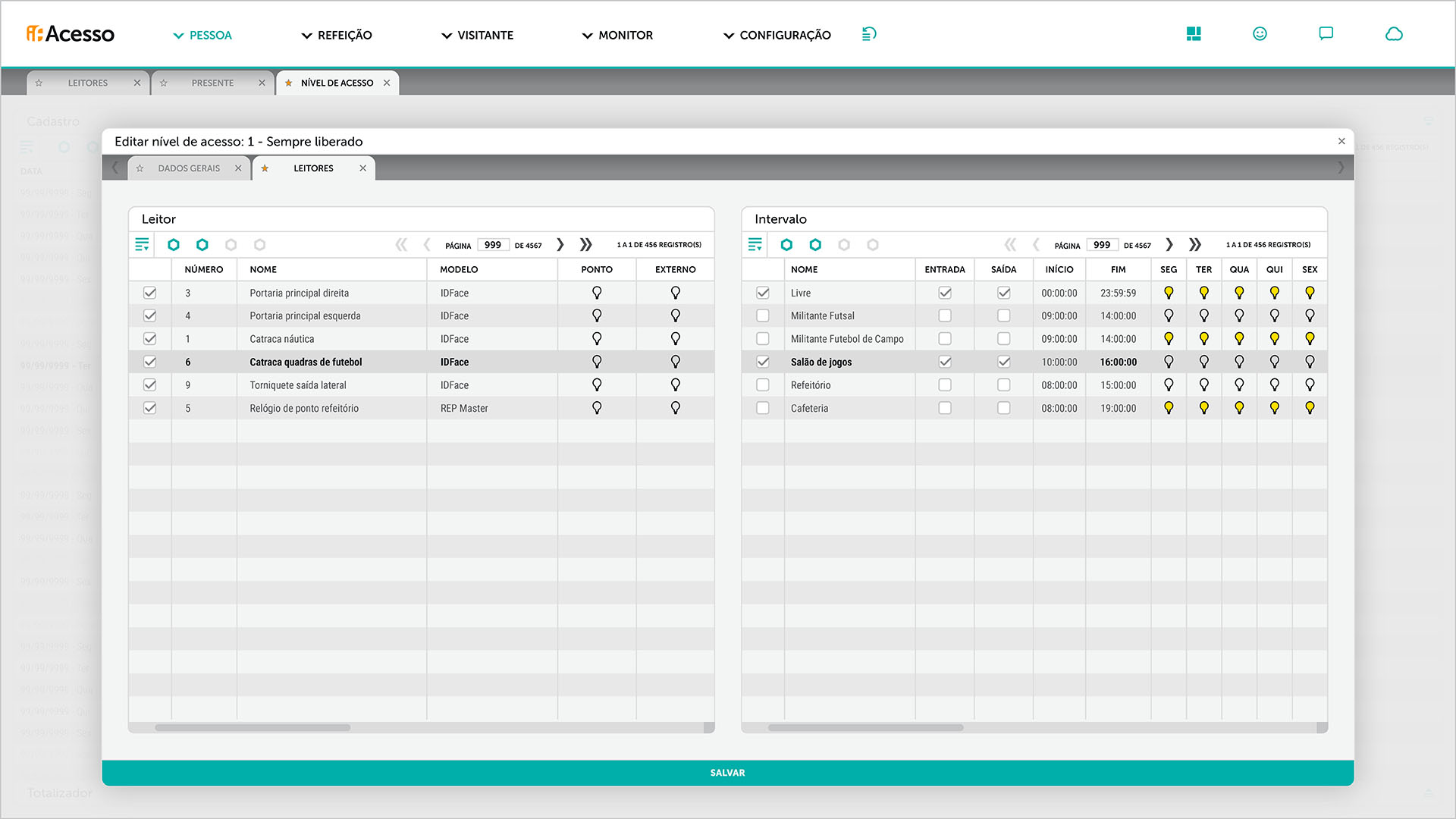
Task: Go to last page in Intervalo panel
Action: (1195, 245)
